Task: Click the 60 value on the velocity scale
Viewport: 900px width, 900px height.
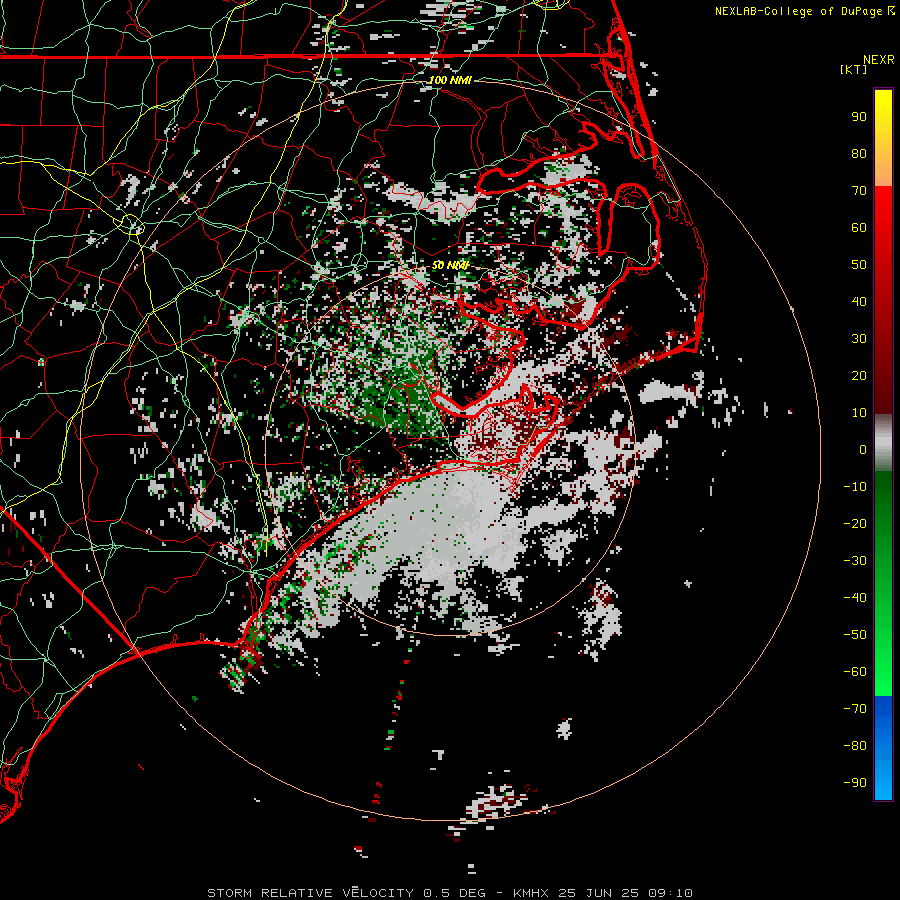Action: point(859,228)
